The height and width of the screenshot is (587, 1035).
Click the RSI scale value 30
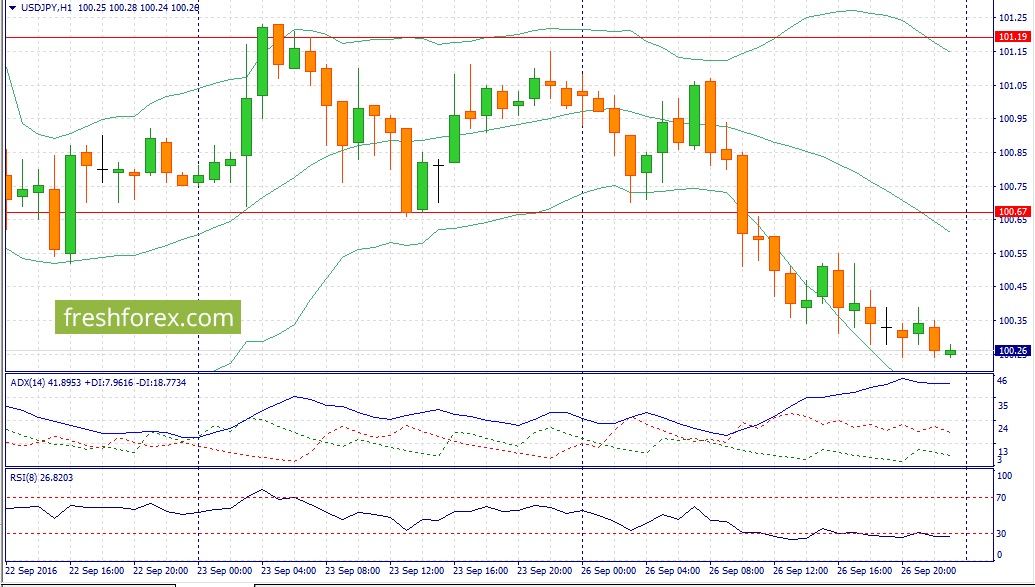pos(1001,534)
